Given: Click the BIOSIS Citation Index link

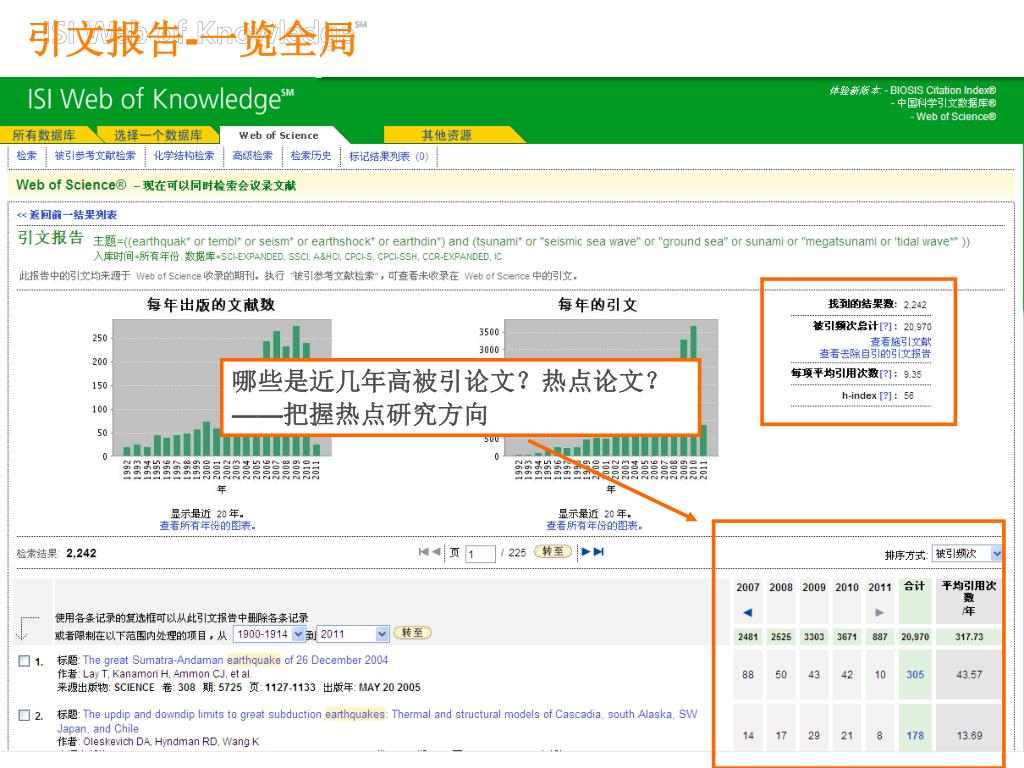Looking at the screenshot, I should (943, 90).
